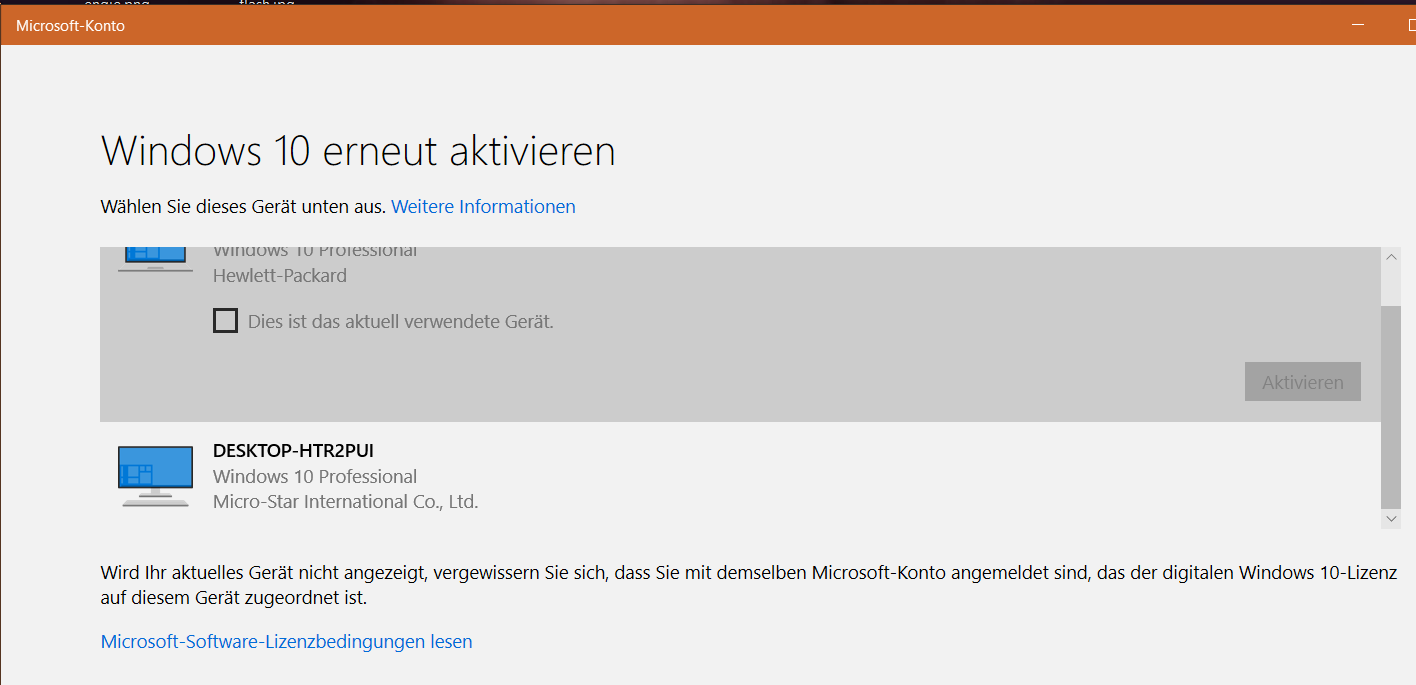The image size is (1416, 685).
Task: Minimize the Microsoft-Konto window
Action: pyautogui.click(x=1356, y=25)
